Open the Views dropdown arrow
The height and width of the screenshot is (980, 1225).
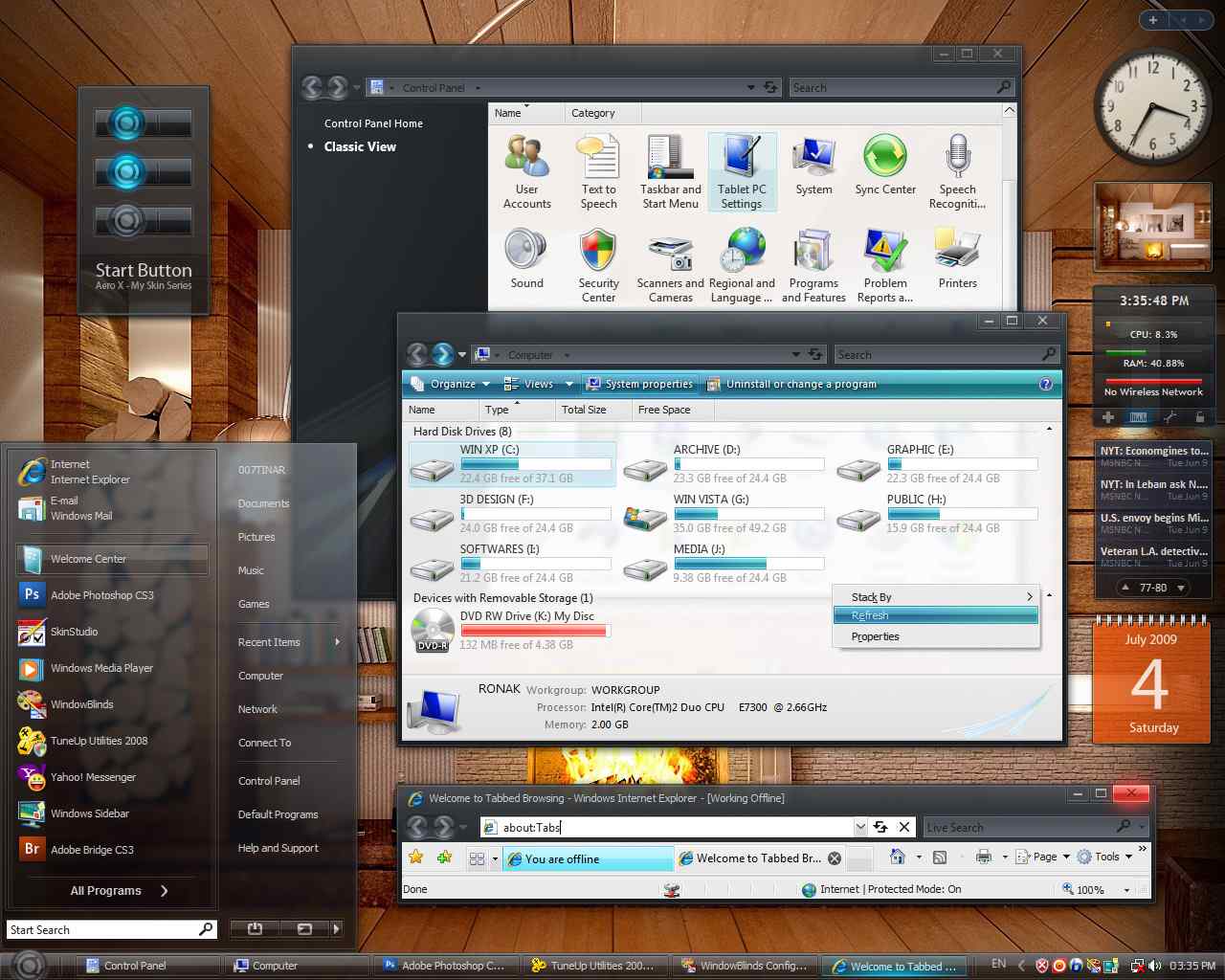[568, 384]
